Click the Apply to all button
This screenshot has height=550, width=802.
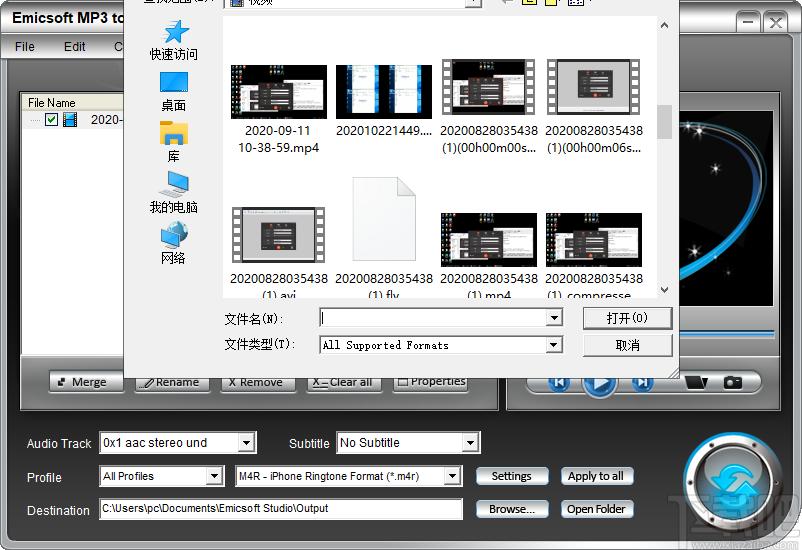(597, 476)
